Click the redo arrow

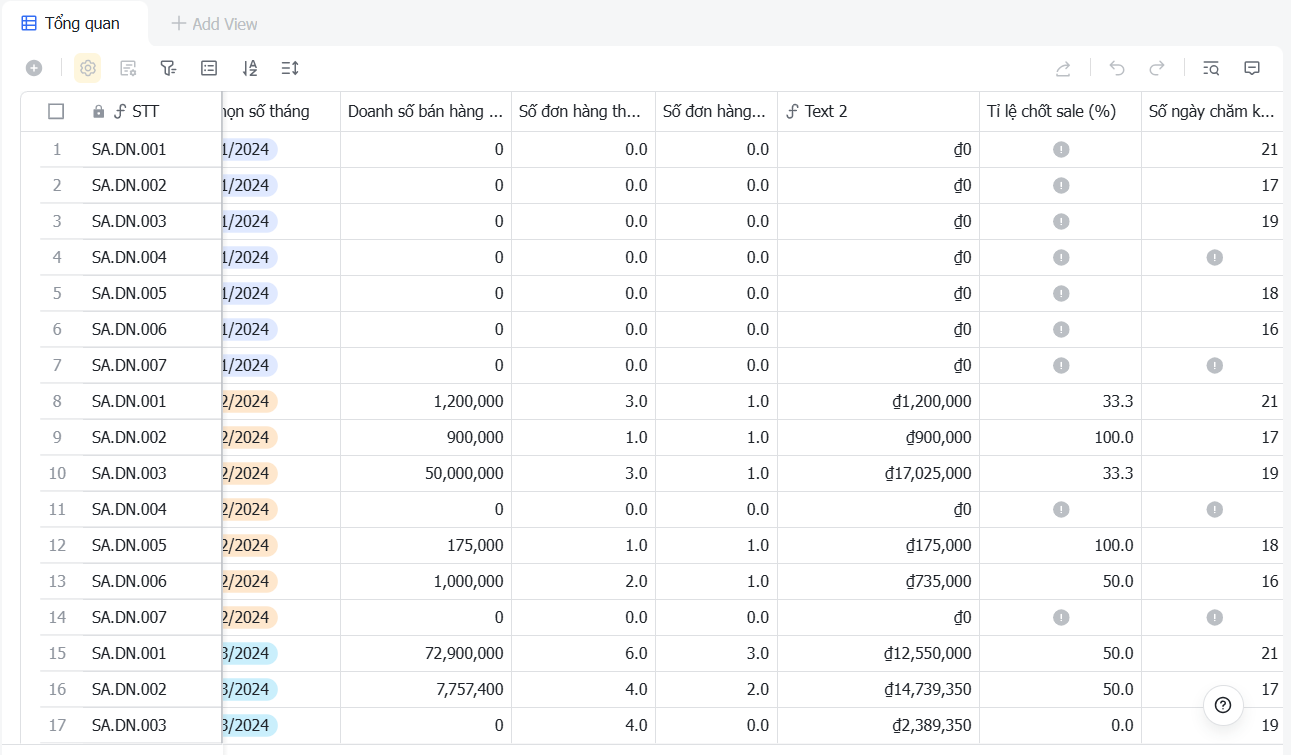[1157, 68]
